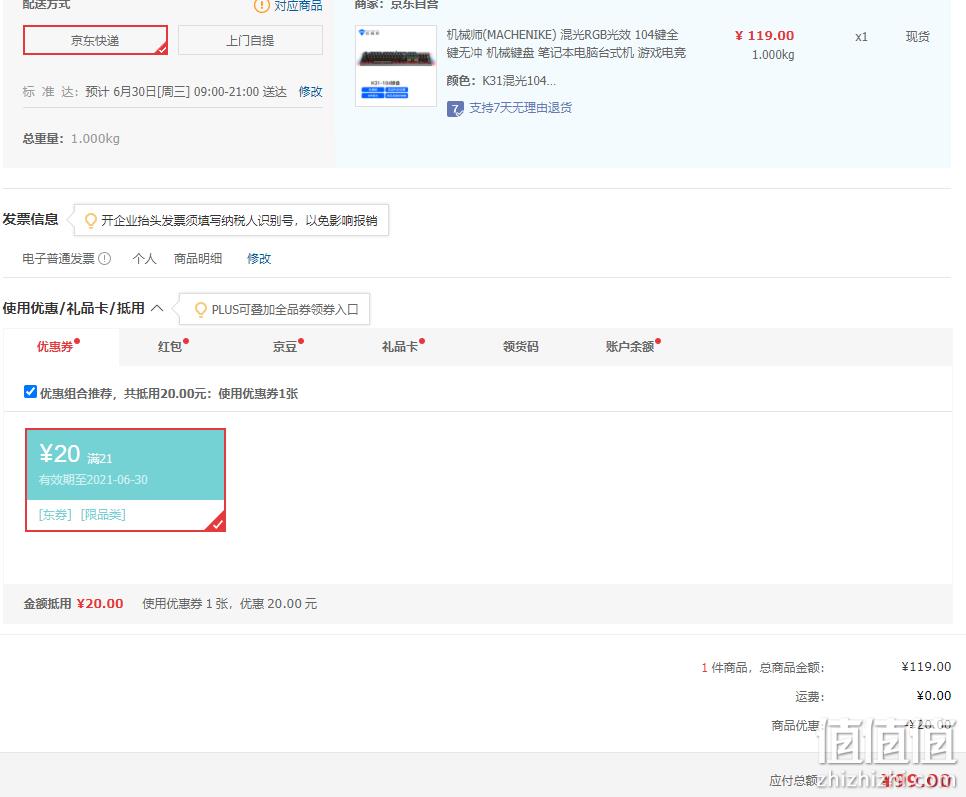Click the 总重量 1.000kg value
Viewport: 966px width, 797px height.
click(x=95, y=139)
